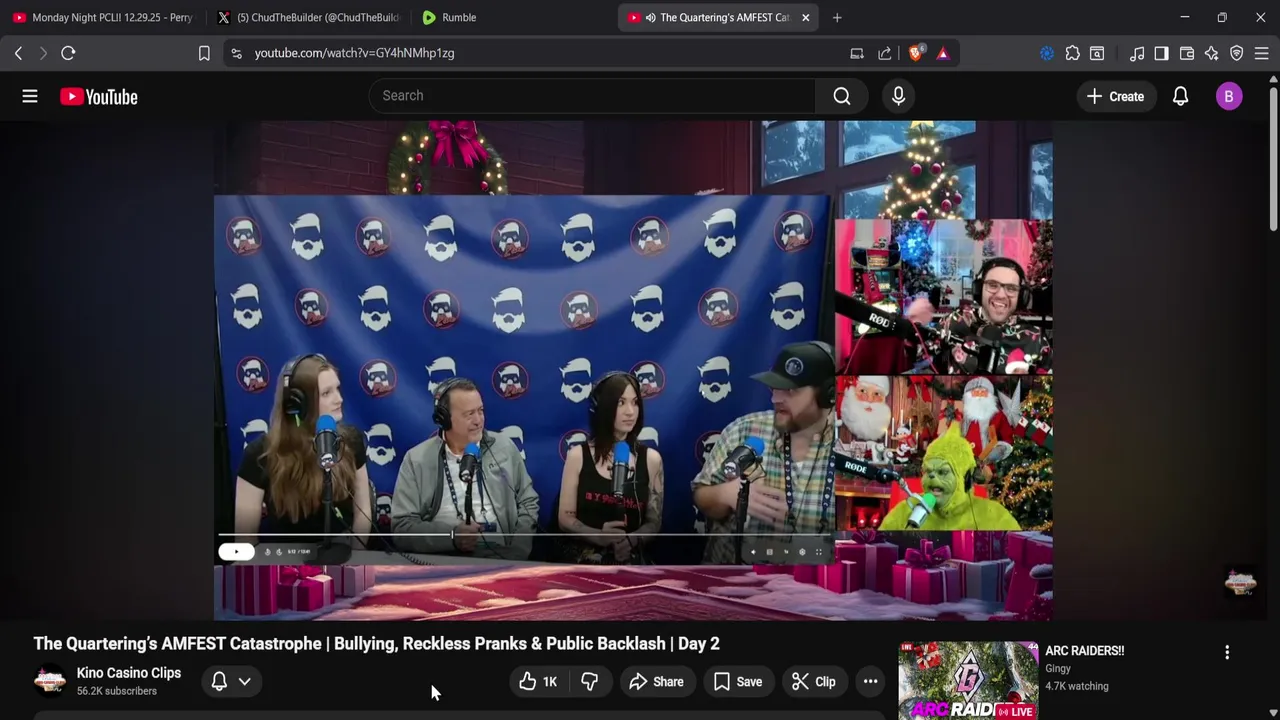
Task: Switch to the Monday Night PCLII tab
Action: tap(103, 17)
